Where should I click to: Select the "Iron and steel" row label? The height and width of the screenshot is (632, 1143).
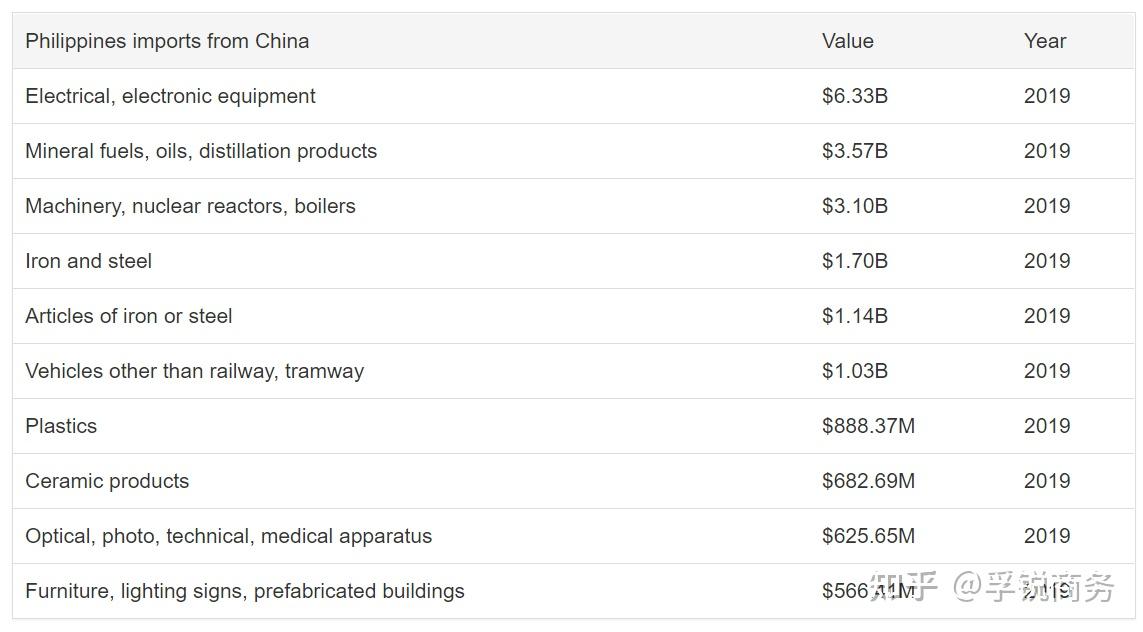pyautogui.click(x=88, y=261)
